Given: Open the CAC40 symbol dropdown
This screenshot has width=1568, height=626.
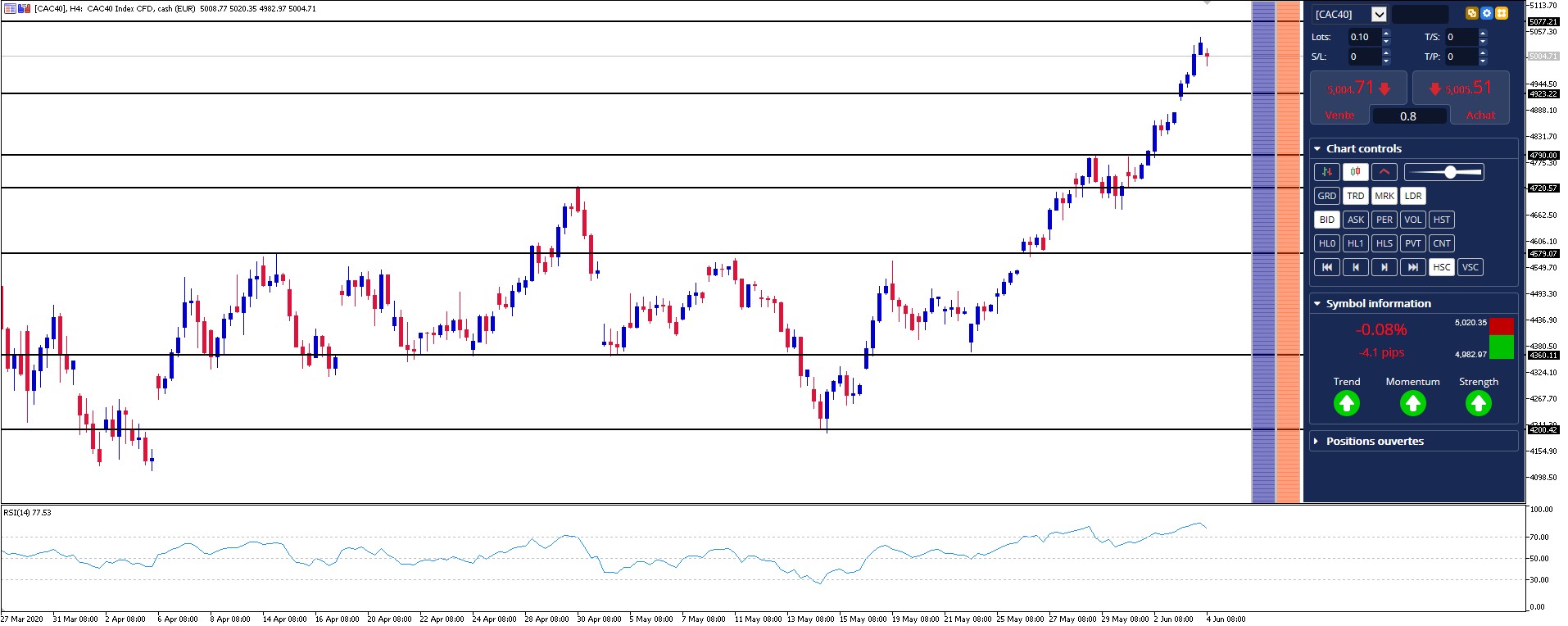Looking at the screenshot, I should 1379,14.
